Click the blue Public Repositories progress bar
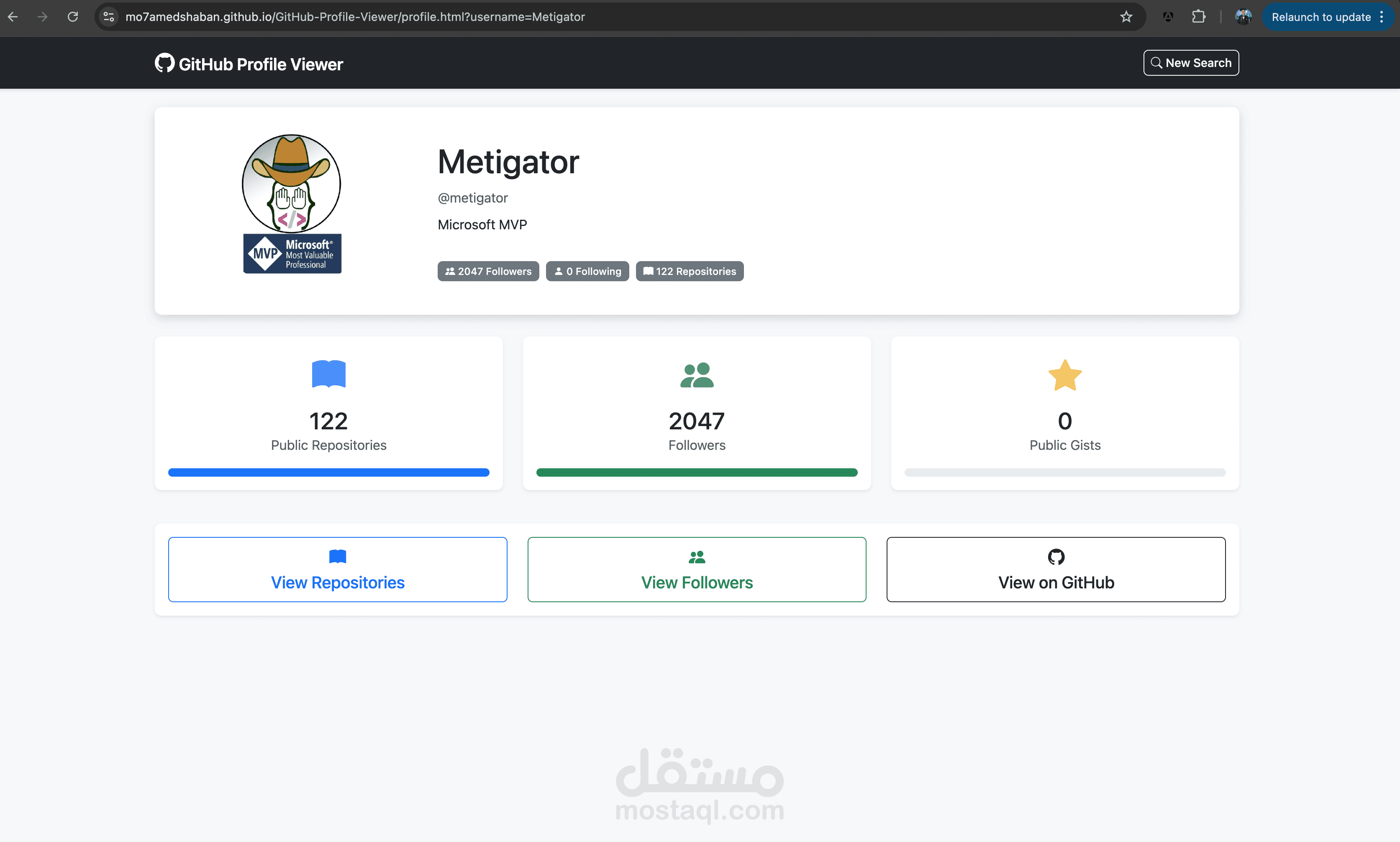Image resolution: width=1400 pixels, height=842 pixels. 328,472
